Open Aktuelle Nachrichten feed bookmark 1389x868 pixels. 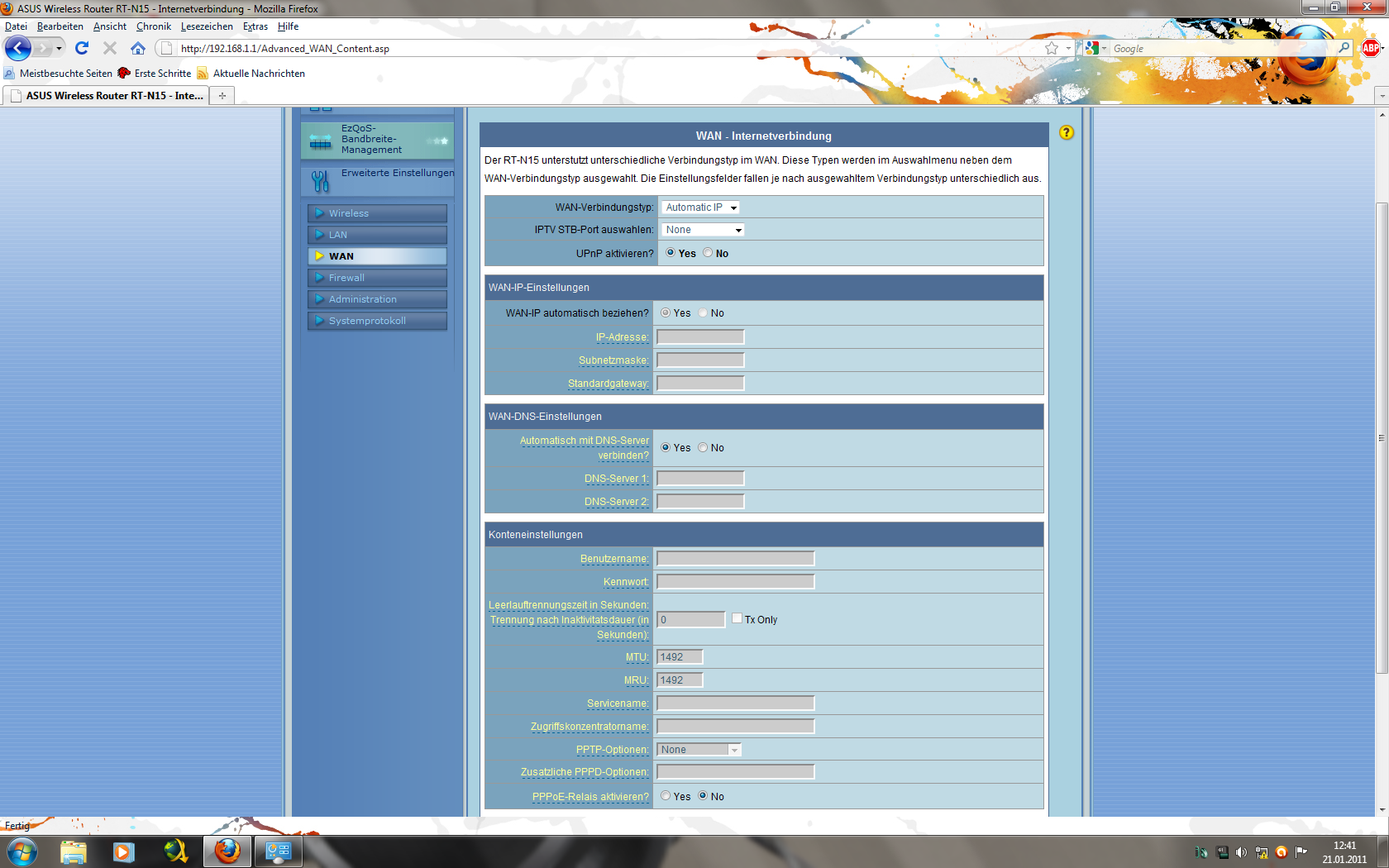pyautogui.click(x=251, y=74)
